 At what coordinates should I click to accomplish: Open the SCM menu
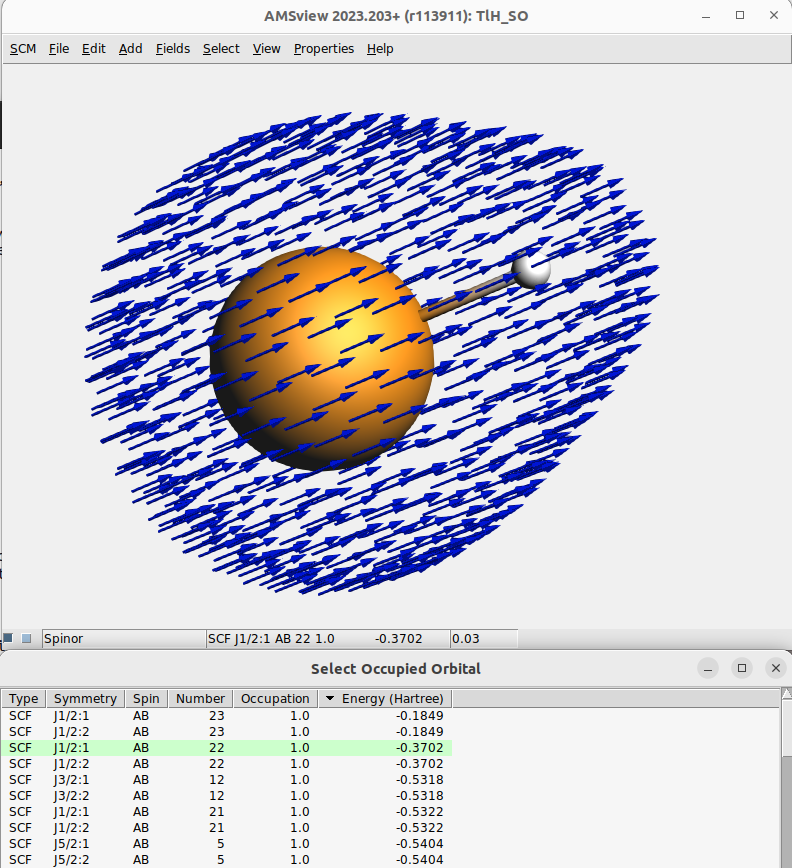(23, 48)
